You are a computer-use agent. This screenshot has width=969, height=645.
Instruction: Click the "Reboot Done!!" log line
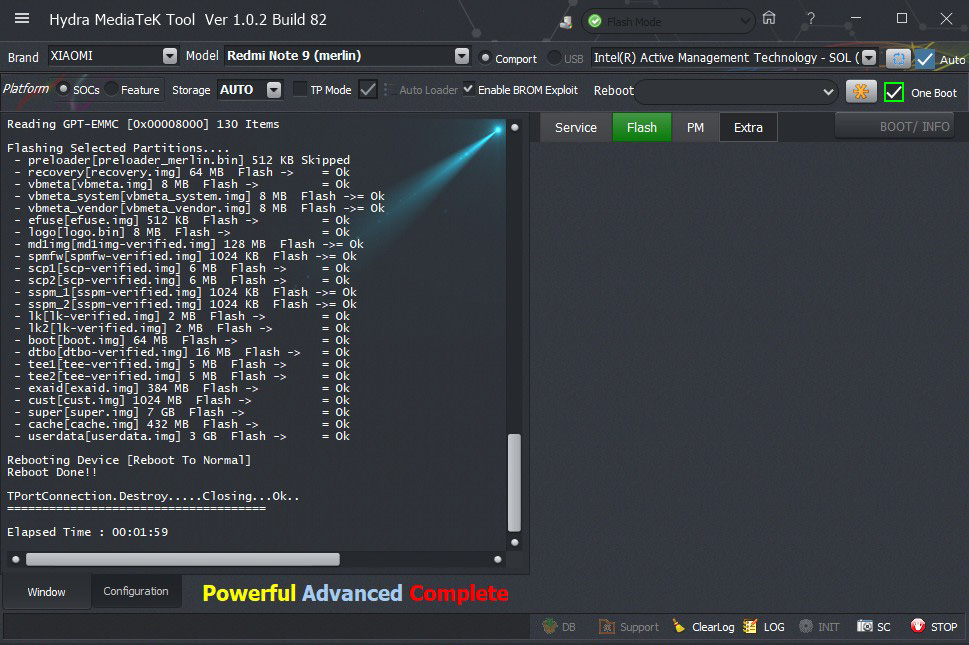click(52, 472)
